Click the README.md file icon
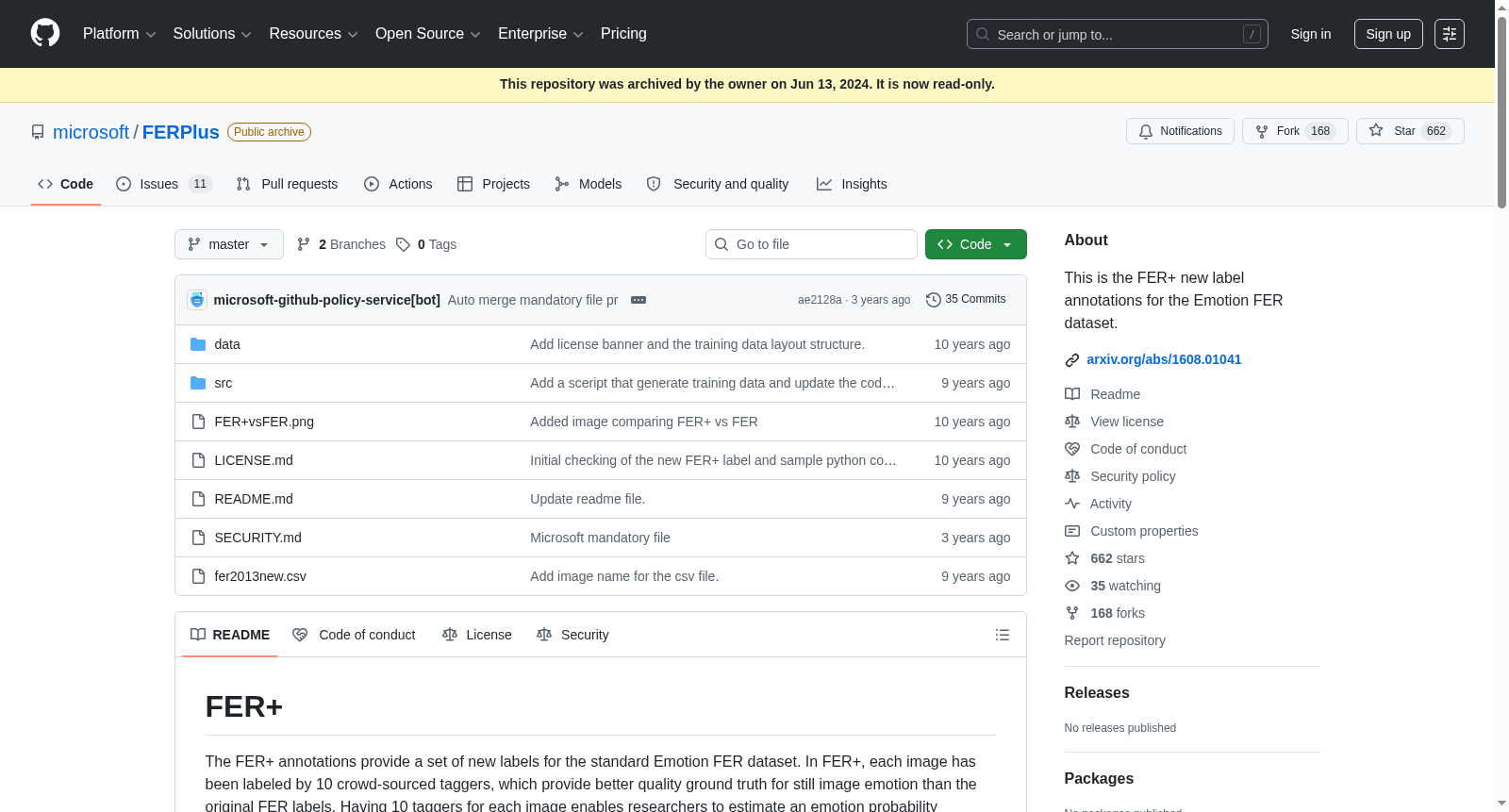This screenshot has width=1509, height=812. (x=198, y=499)
